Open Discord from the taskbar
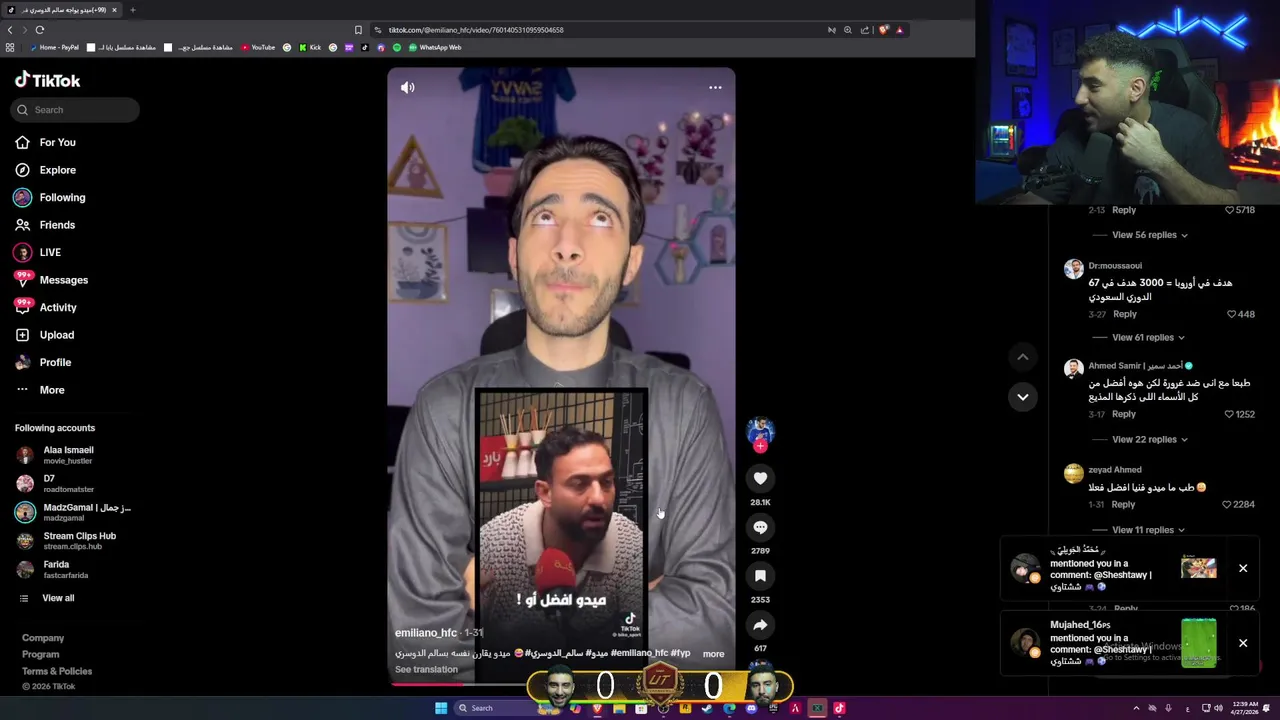 751,708
